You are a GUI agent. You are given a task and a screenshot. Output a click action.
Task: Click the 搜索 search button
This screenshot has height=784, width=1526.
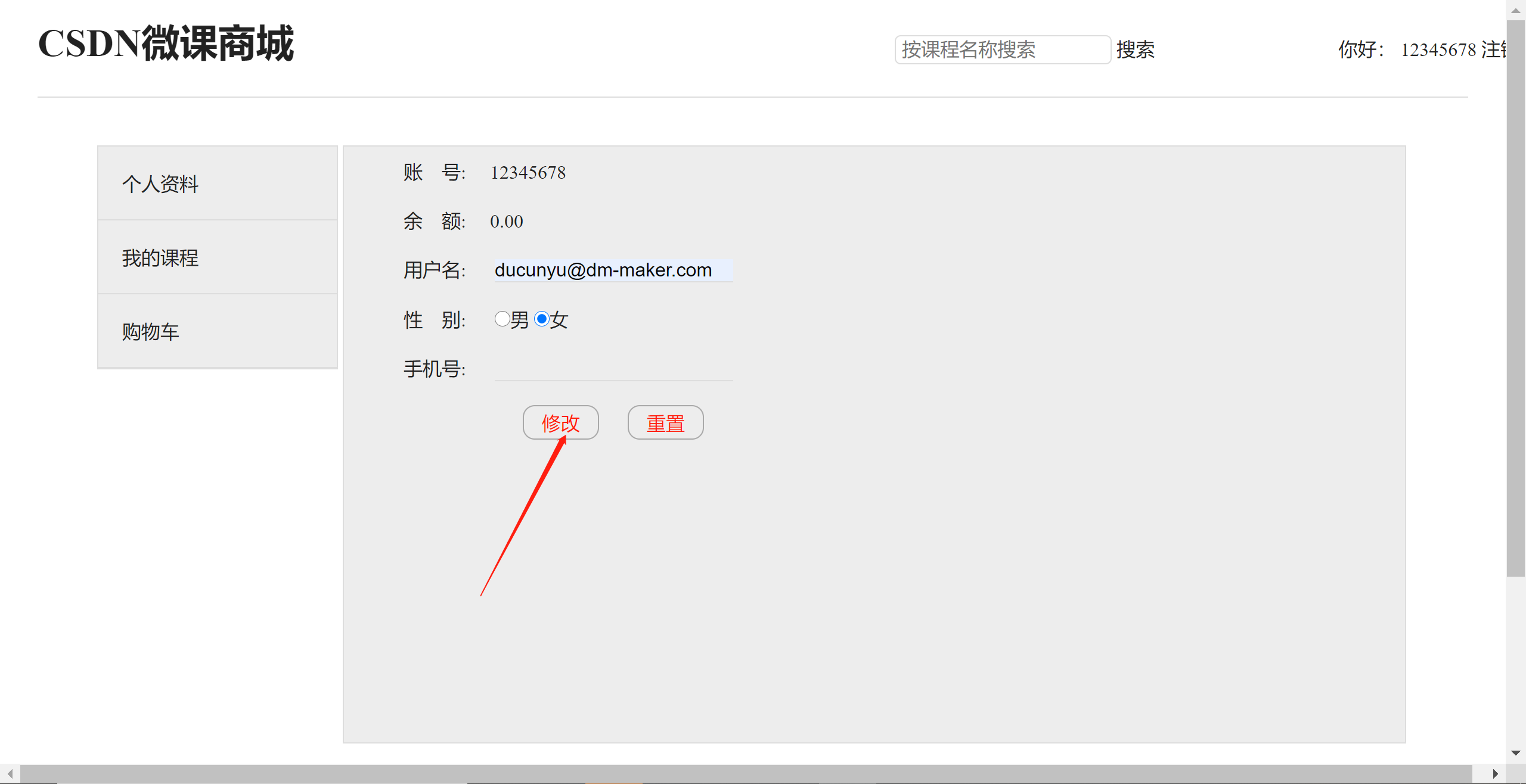tap(1136, 50)
